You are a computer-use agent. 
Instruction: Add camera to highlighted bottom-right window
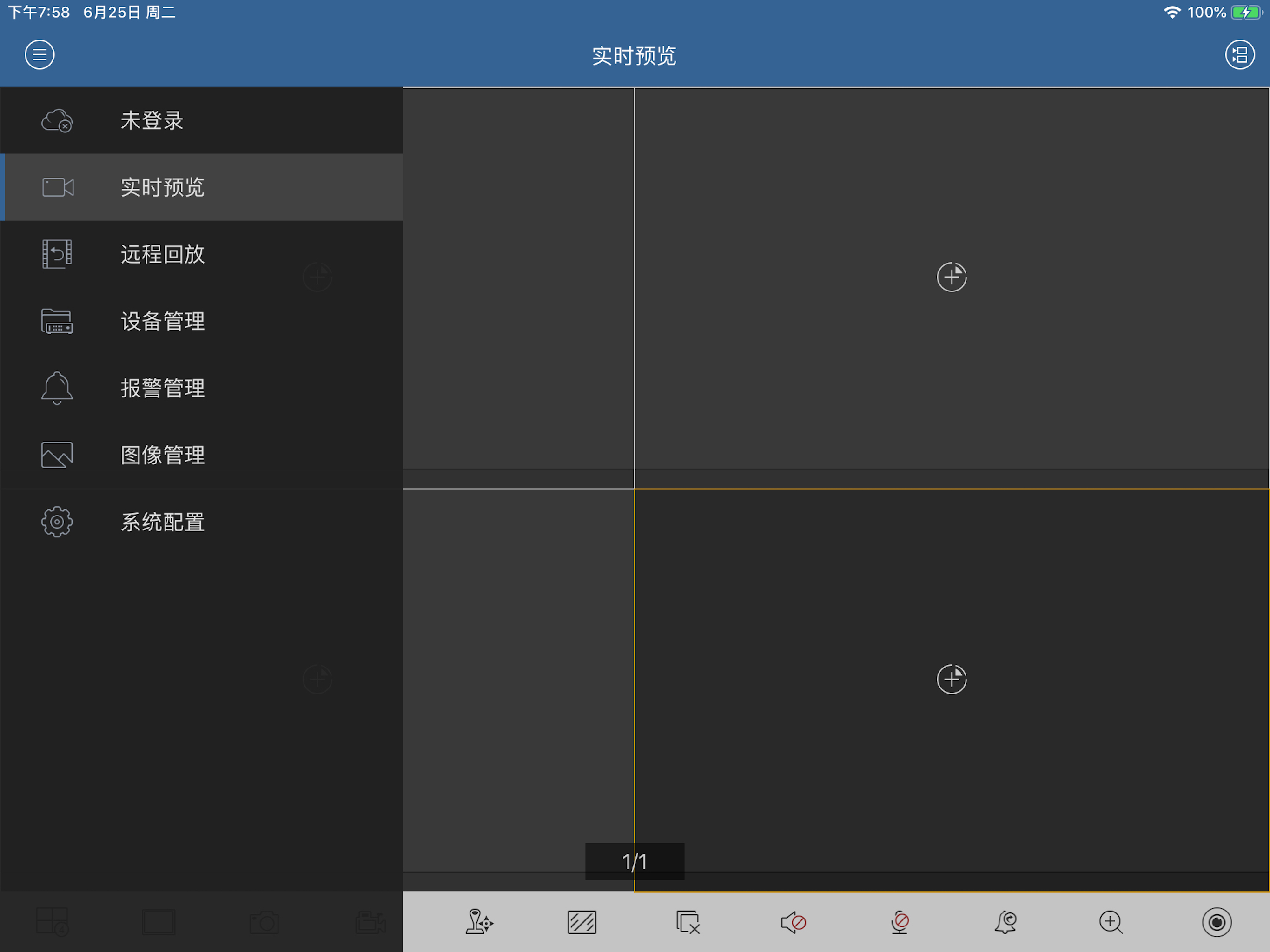pyautogui.click(x=952, y=679)
